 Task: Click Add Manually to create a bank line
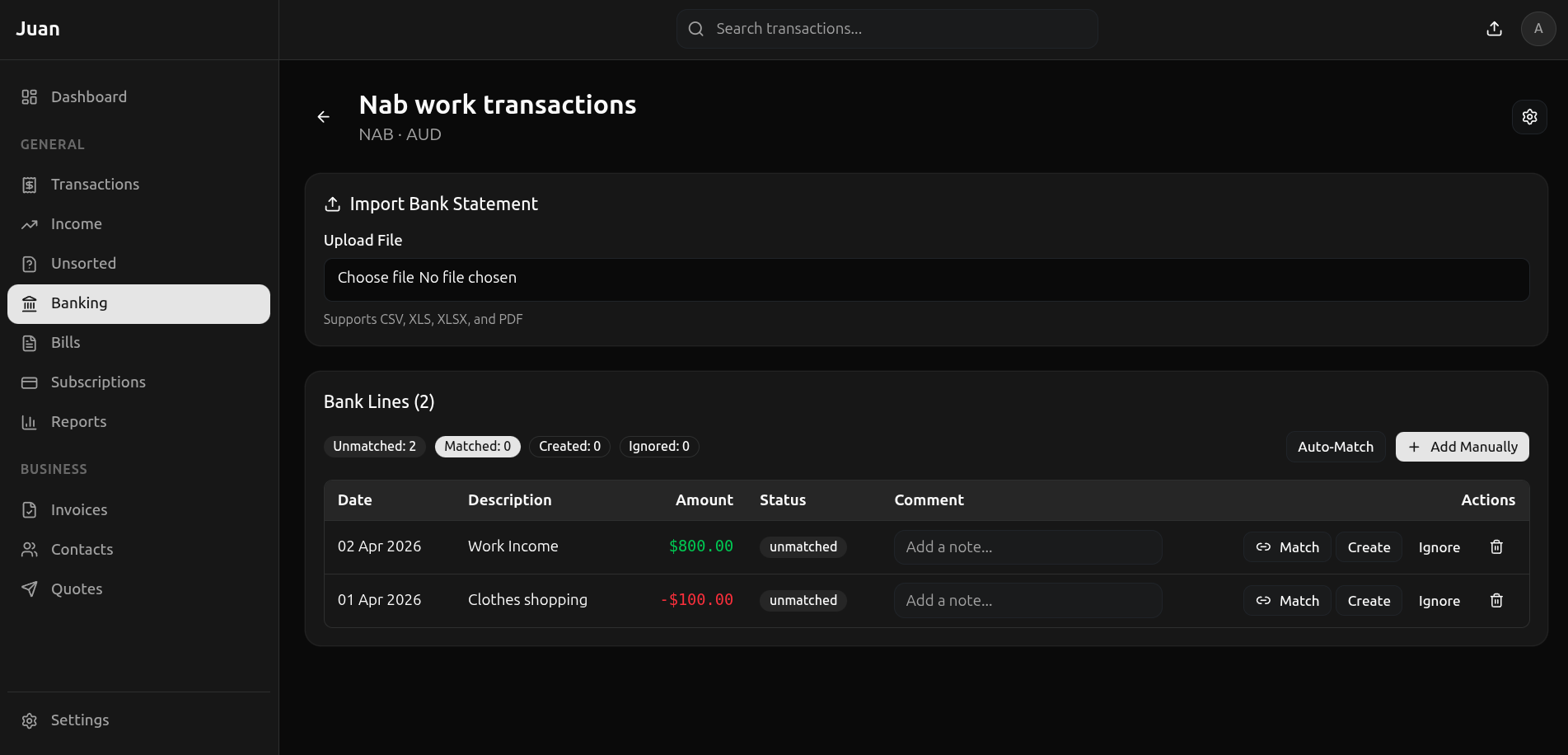[1462, 446]
